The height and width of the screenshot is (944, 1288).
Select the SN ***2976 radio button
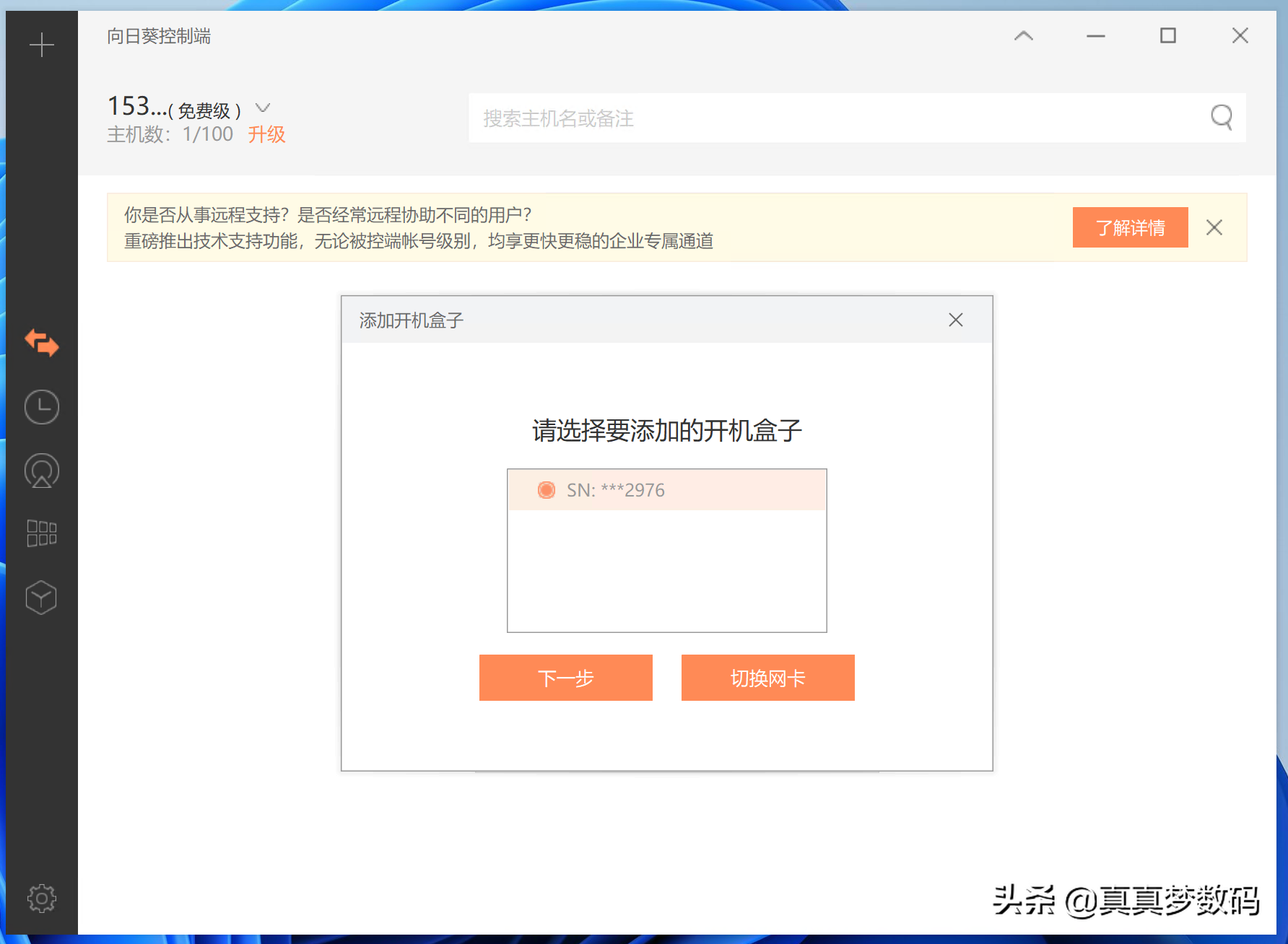coord(547,490)
